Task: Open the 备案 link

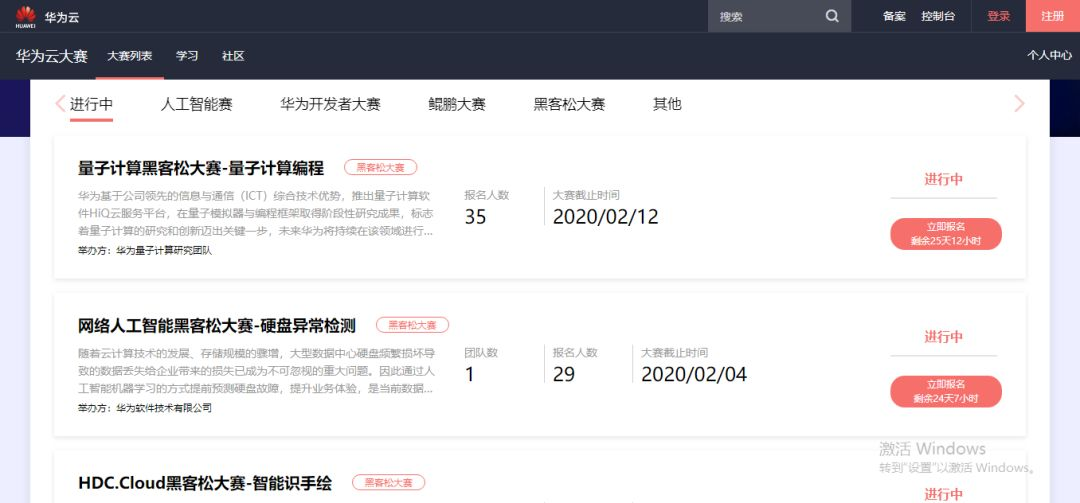Action: [x=894, y=17]
